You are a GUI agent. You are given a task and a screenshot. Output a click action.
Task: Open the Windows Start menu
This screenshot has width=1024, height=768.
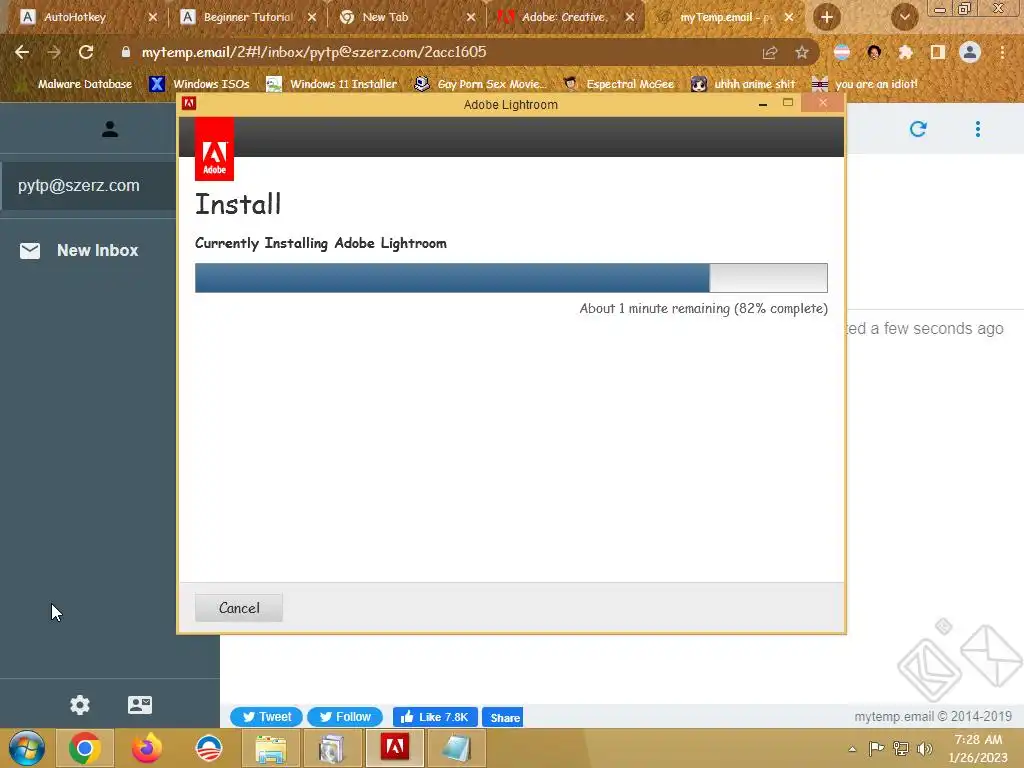[27, 748]
